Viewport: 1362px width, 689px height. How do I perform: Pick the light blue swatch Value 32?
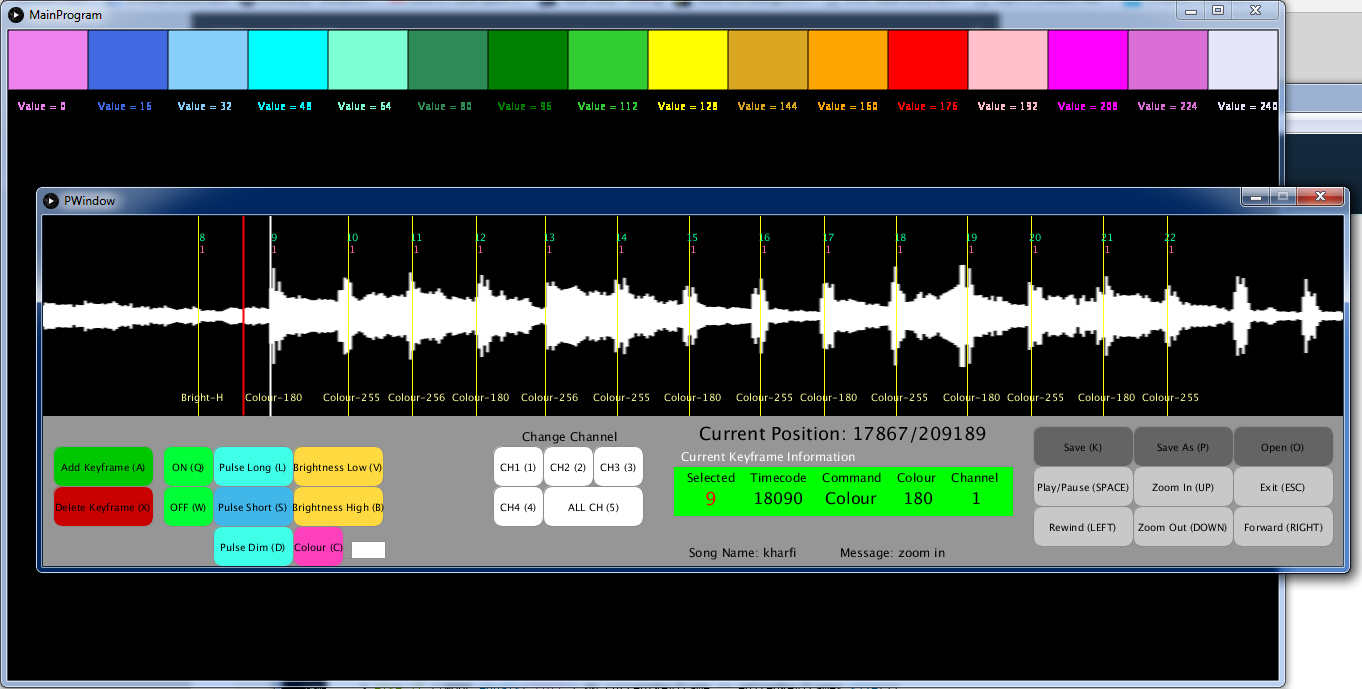(x=208, y=60)
